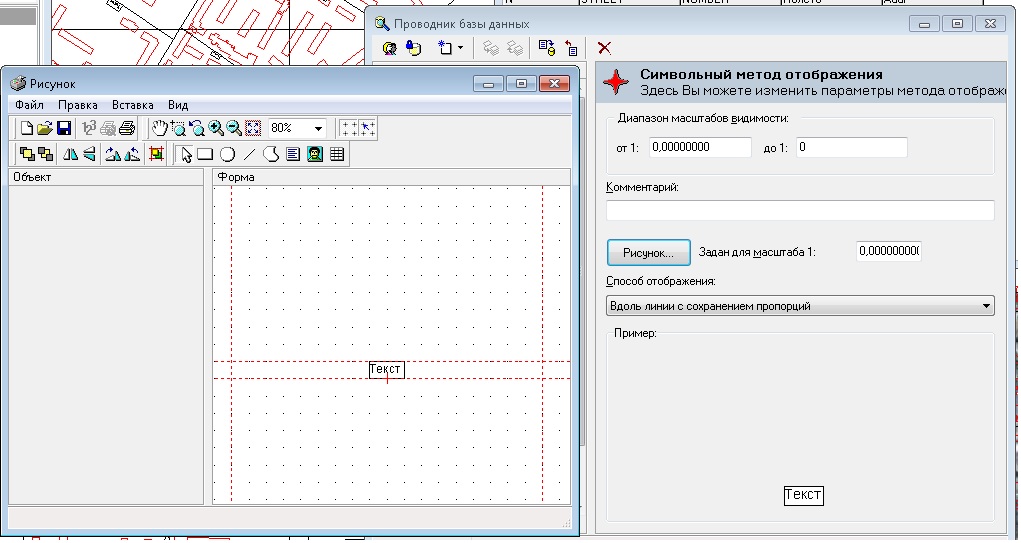The height and width of the screenshot is (543, 1021).
Task: Click the Рисунок... button
Action: [x=649, y=253]
